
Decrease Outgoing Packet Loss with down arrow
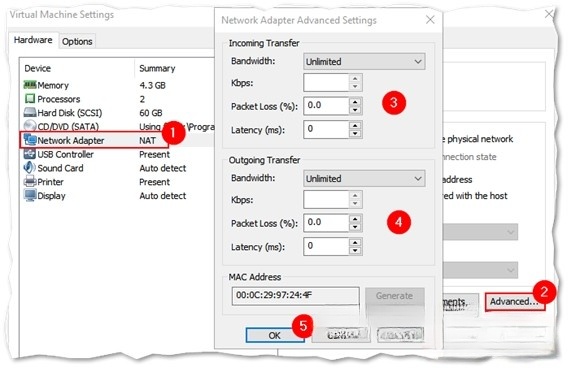[x=355, y=227]
